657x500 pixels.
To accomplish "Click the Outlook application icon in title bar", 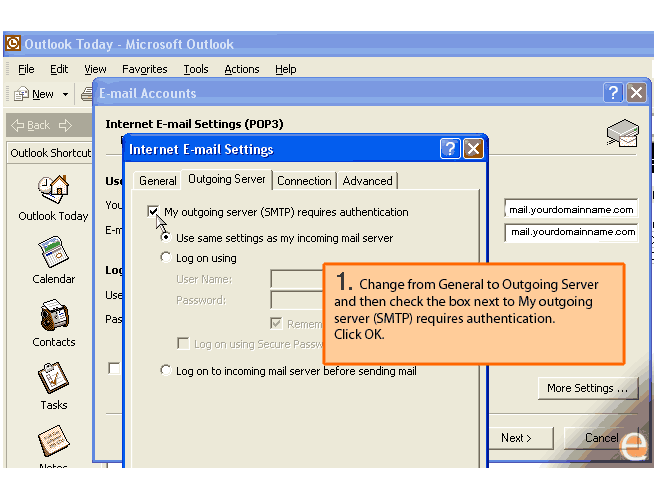I will click(13, 43).
